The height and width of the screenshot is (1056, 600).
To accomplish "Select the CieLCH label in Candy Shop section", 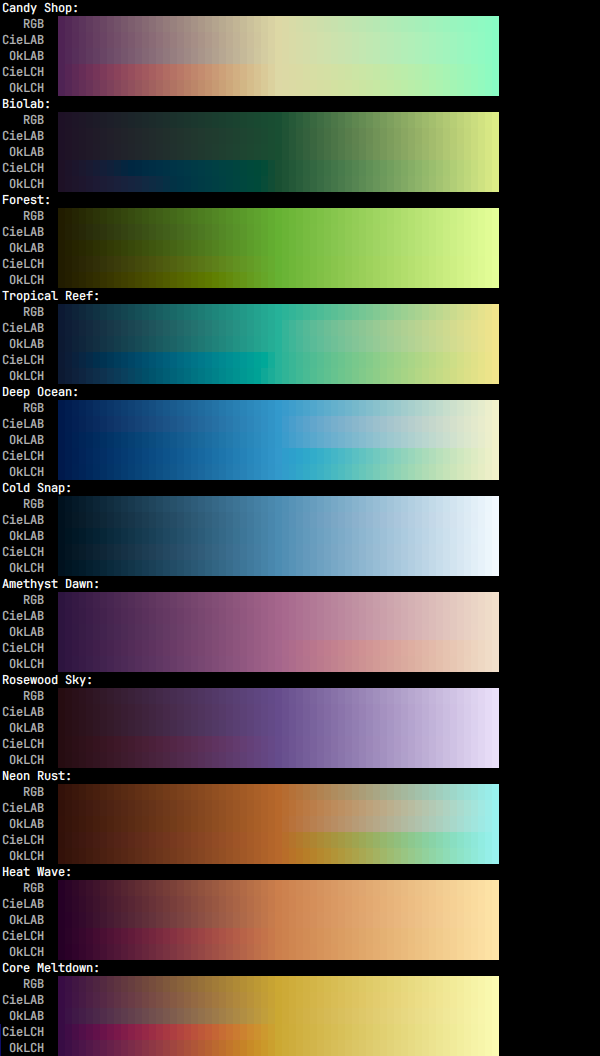I will point(23,72).
